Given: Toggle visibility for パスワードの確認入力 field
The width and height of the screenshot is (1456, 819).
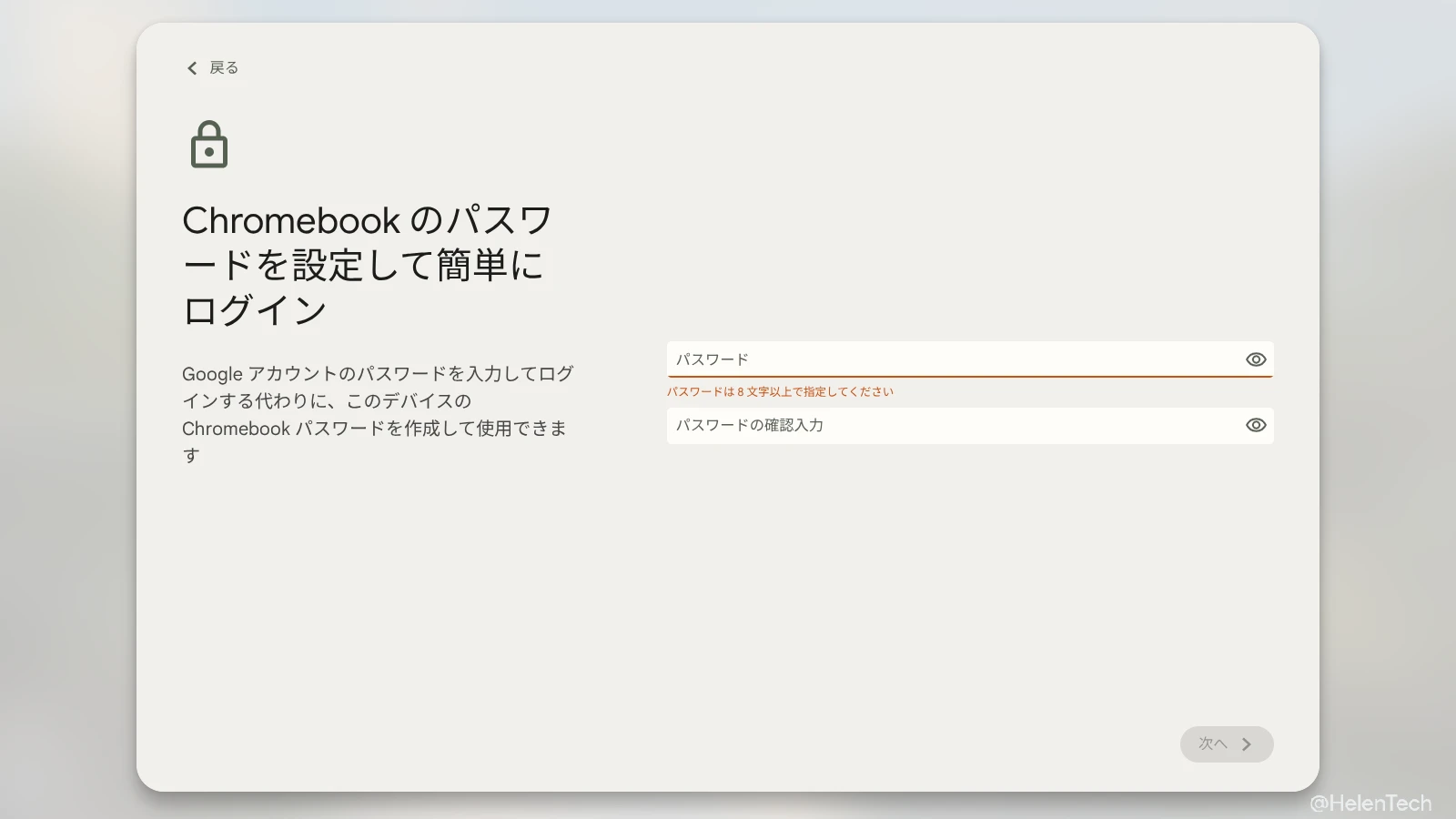Looking at the screenshot, I should tap(1256, 425).
